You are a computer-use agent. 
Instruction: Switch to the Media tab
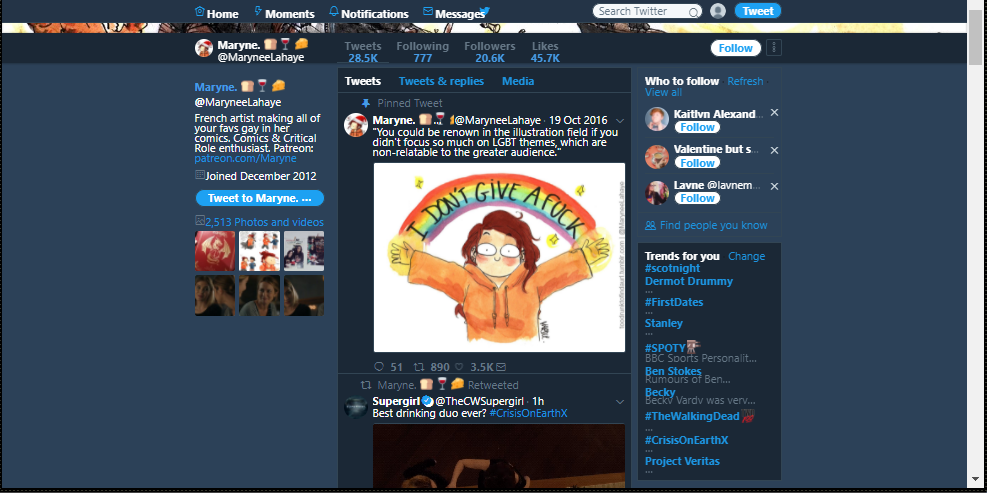coord(518,81)
